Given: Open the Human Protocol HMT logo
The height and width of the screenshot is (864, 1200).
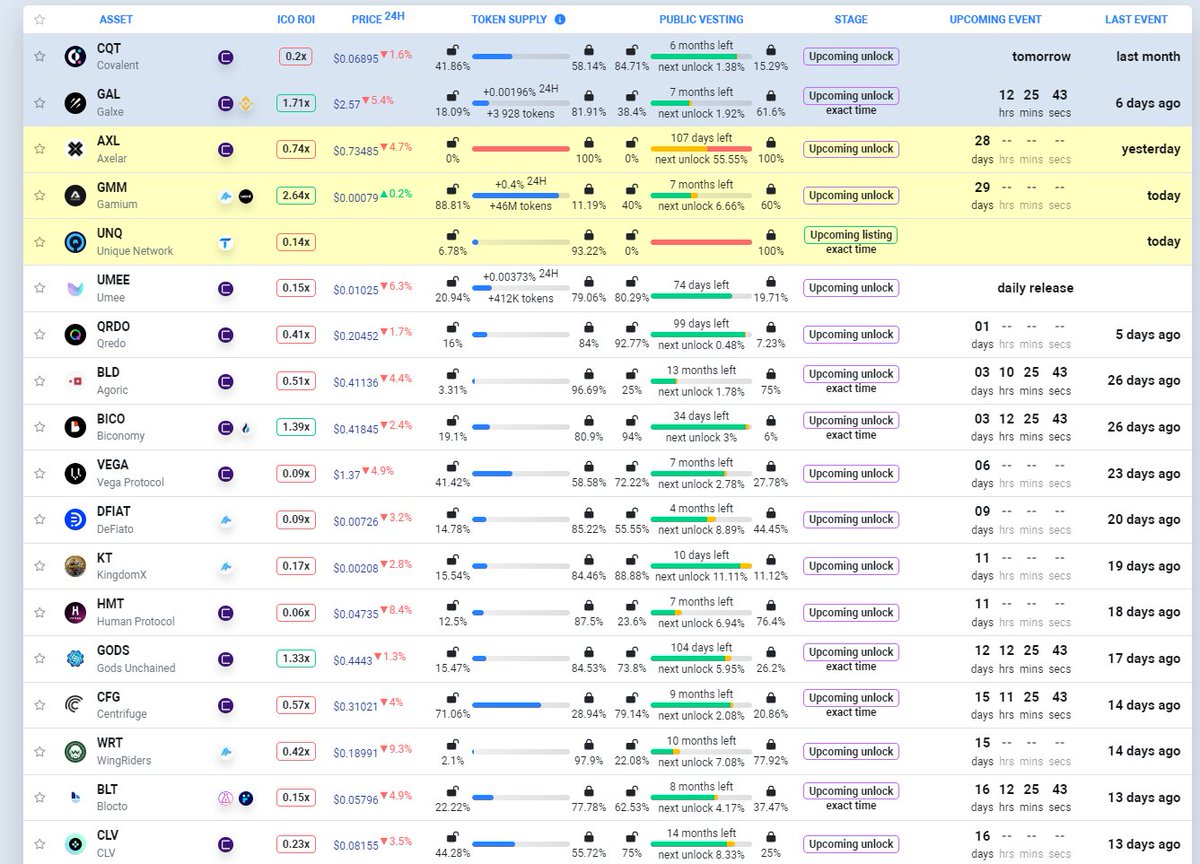Looking at the screenshot, I should (75, 613).
